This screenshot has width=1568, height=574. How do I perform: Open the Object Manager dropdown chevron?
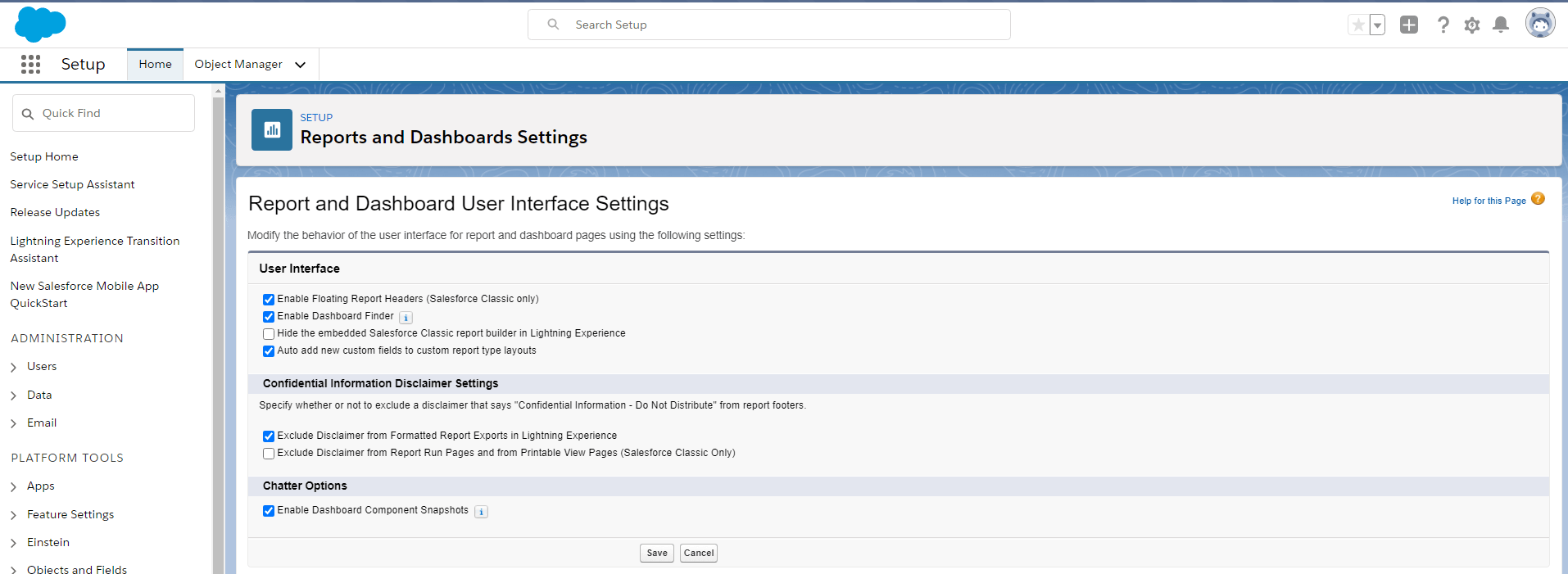coord(301,65)
